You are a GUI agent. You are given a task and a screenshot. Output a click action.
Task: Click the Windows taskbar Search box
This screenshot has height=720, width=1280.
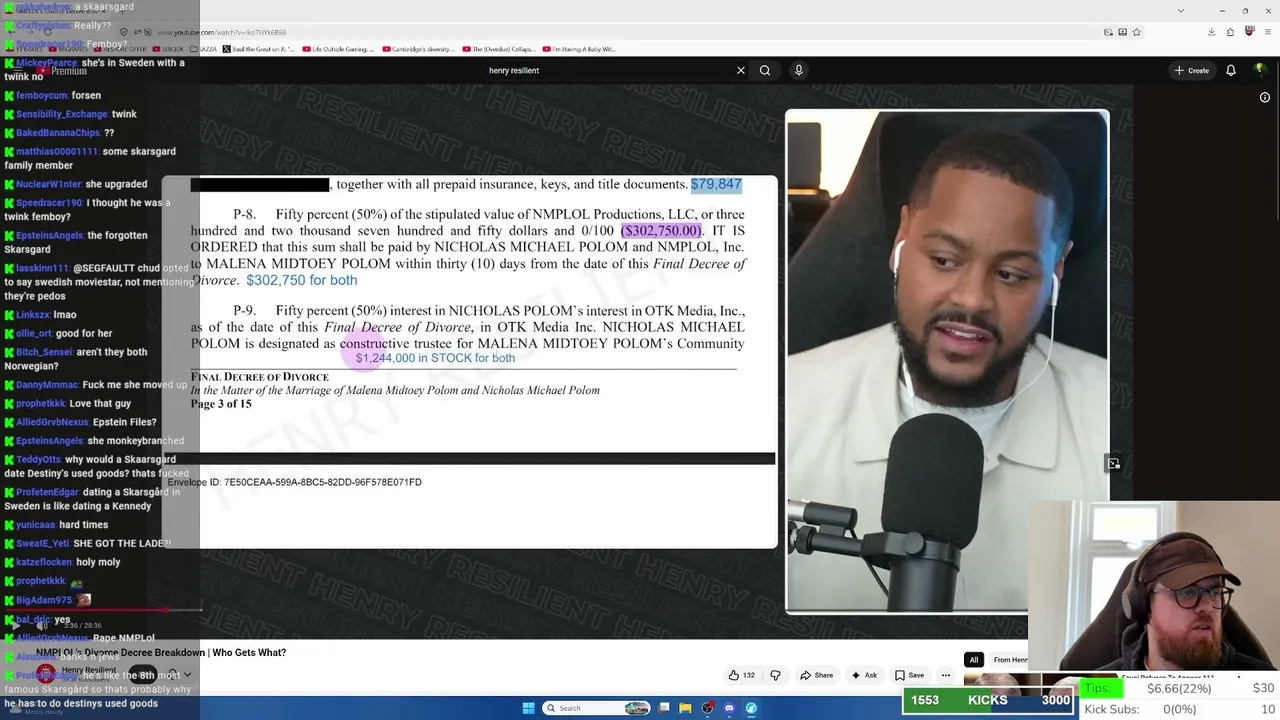point(597,708)
